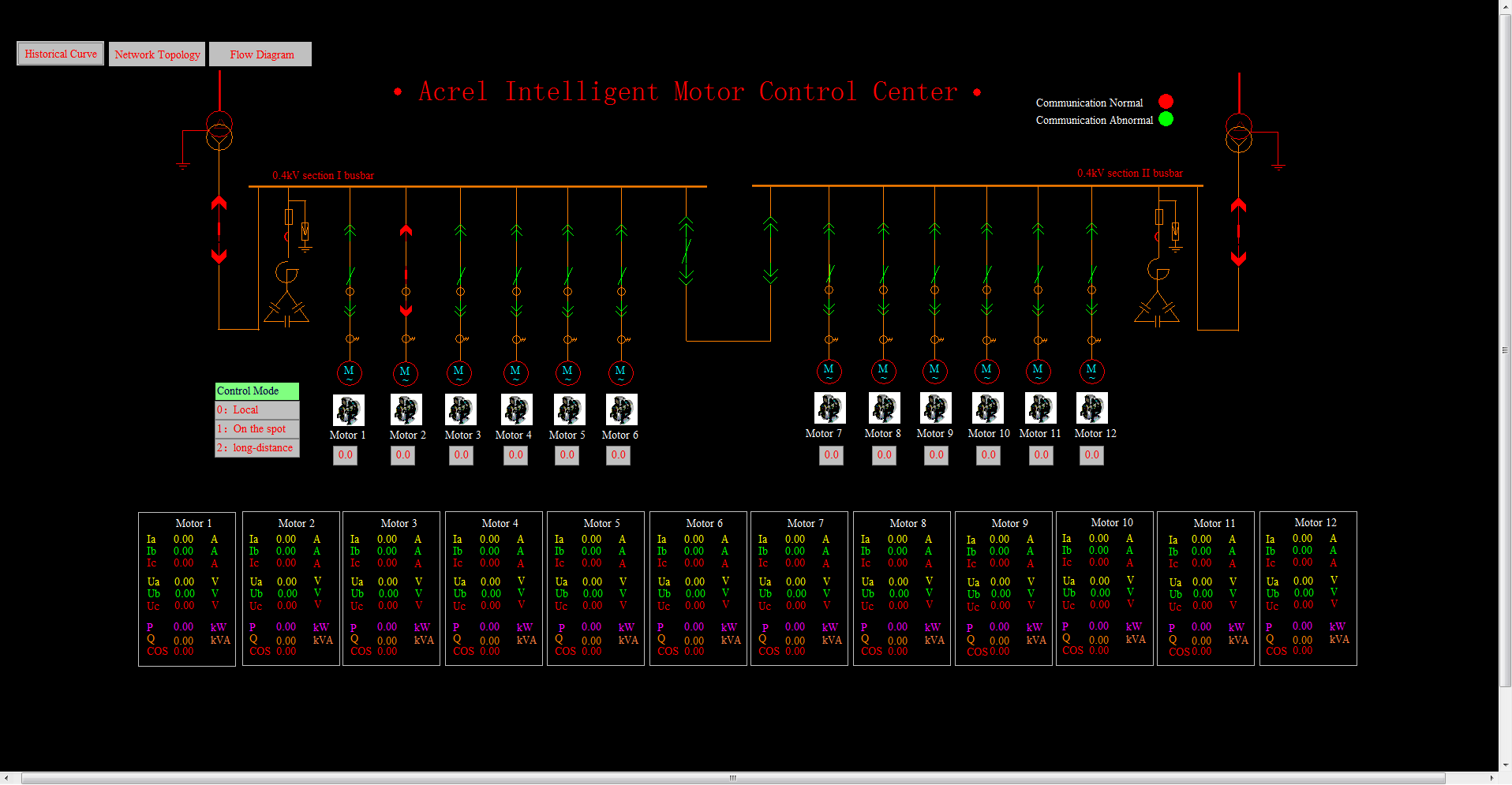Click the right-side incoming transformer symbol
Screen dimensions: 1512x785
1239,130
